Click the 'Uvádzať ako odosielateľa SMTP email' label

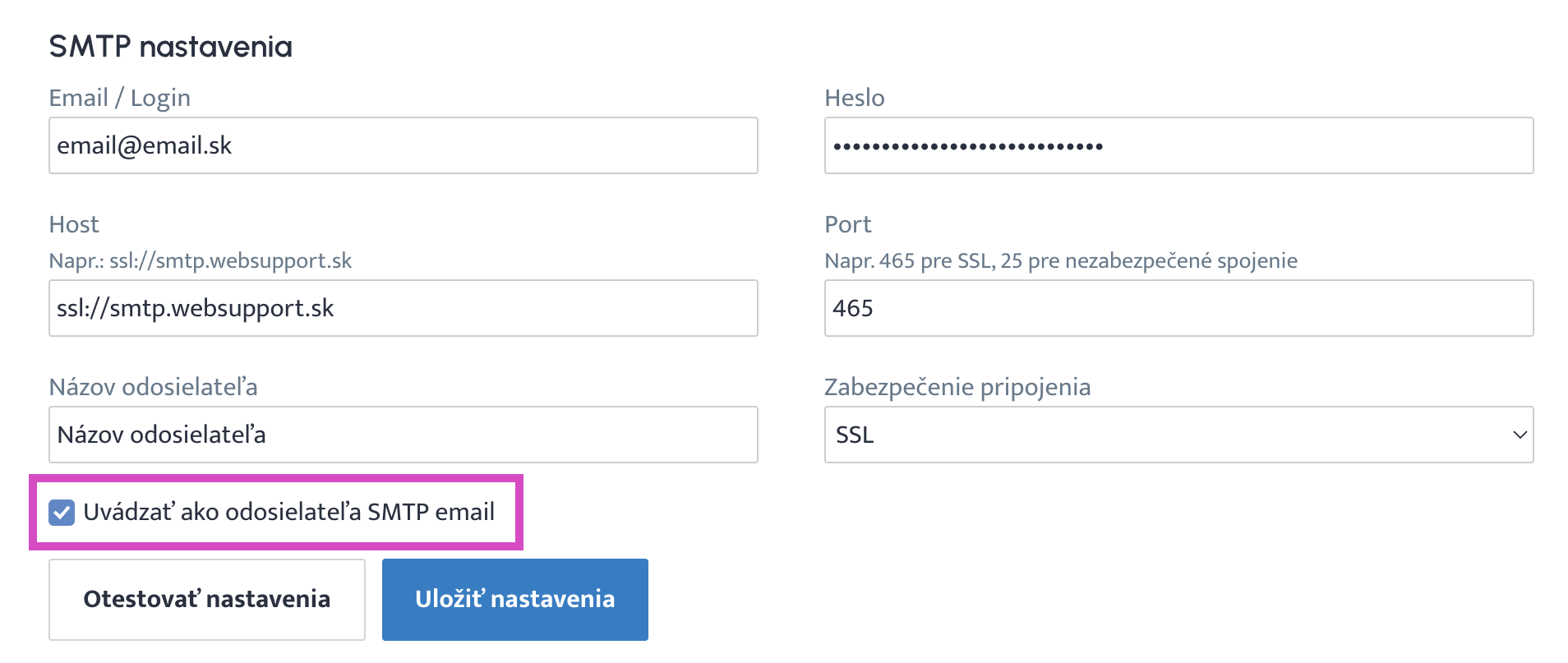288,512
